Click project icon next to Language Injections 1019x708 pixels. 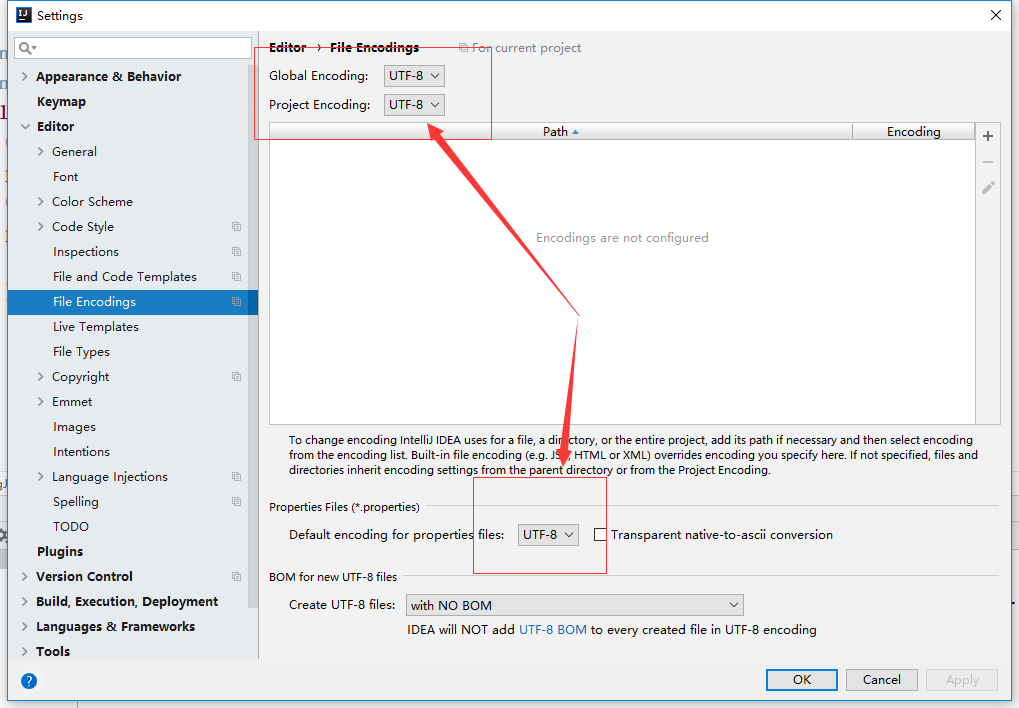click(237, 477)
